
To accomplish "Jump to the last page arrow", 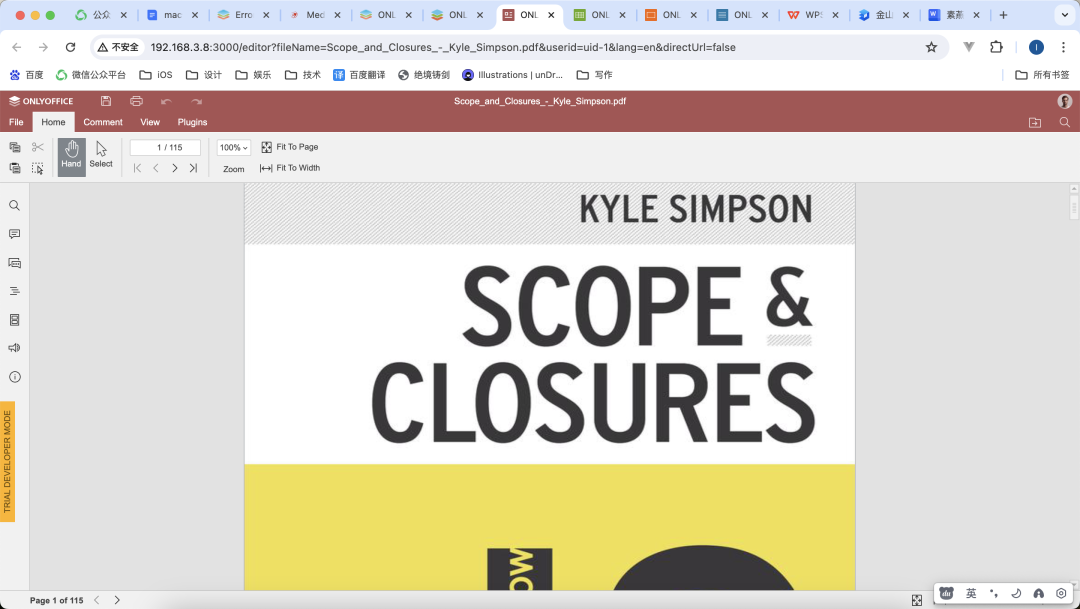I will click(194, 168).
